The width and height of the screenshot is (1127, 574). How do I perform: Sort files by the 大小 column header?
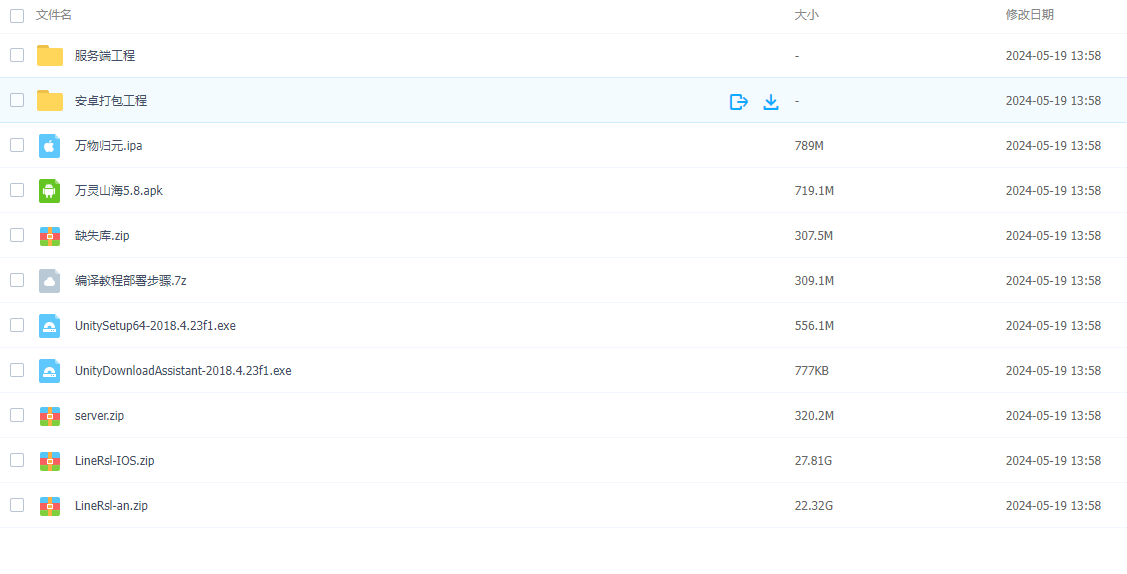[806, 14]
